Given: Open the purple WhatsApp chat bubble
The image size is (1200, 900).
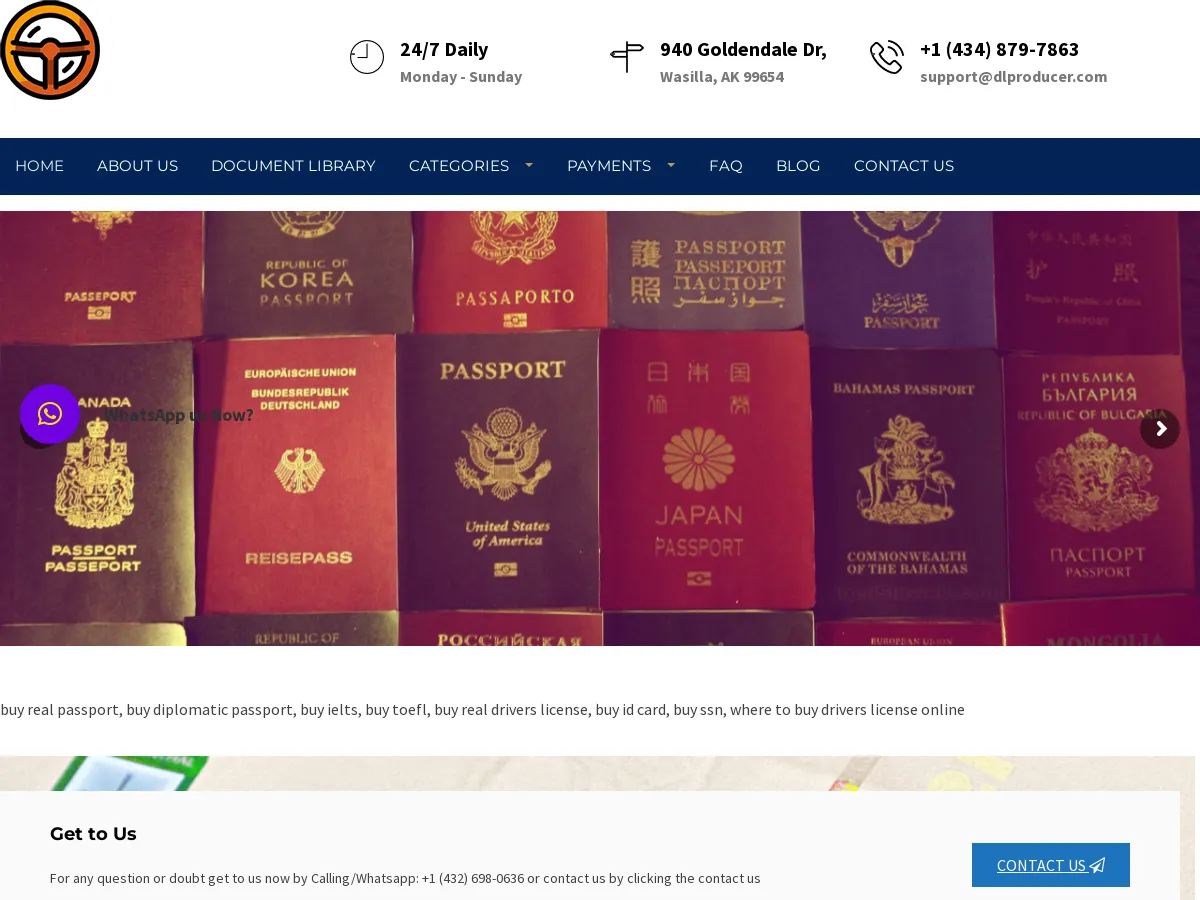Looking at the screenshot, I should tap(50, 414).
